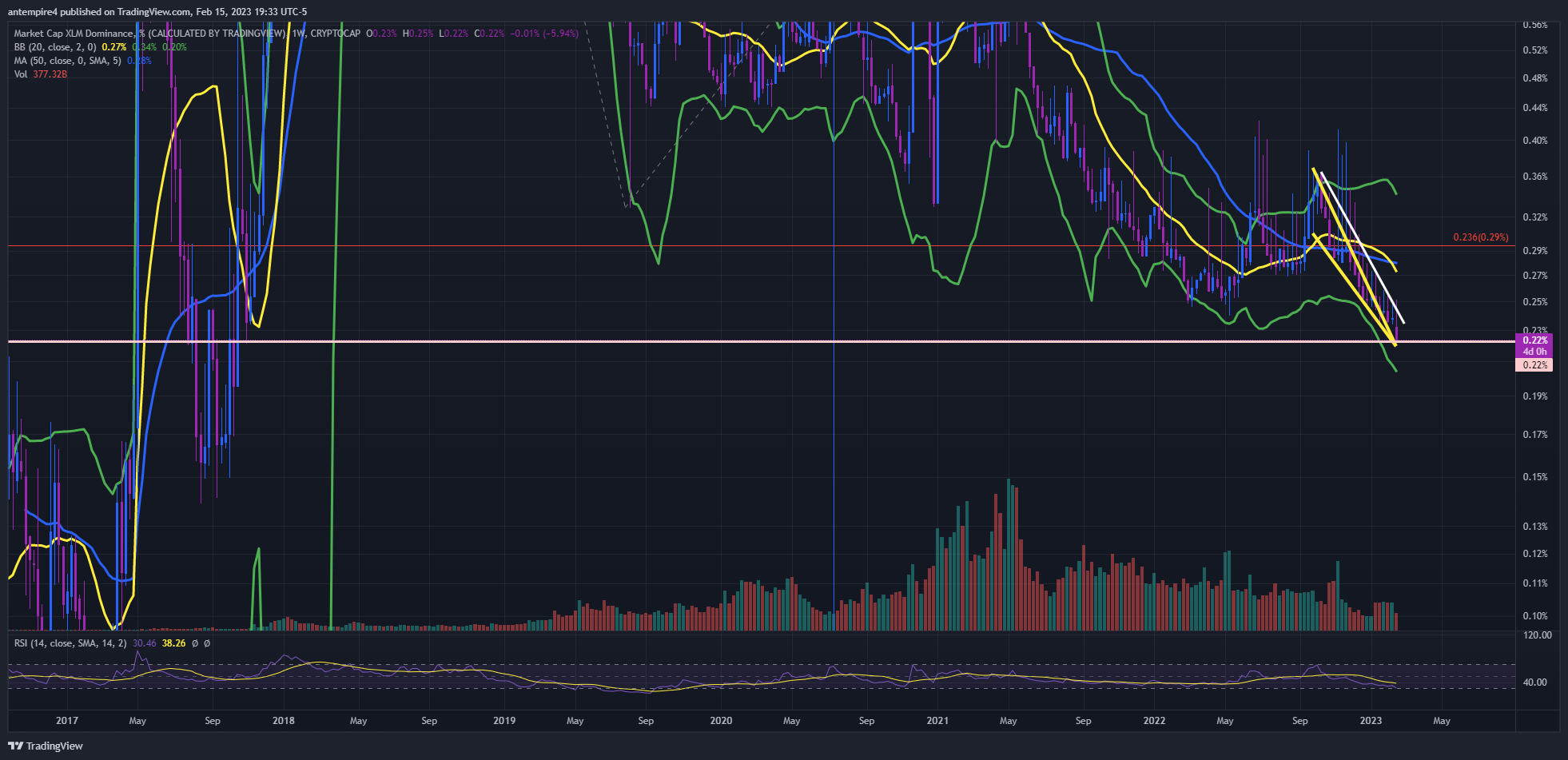Click the -0.01% (-5.94%) change value
The height and width of the screenshot is (760, 1568).
click(x=544, y=34)
